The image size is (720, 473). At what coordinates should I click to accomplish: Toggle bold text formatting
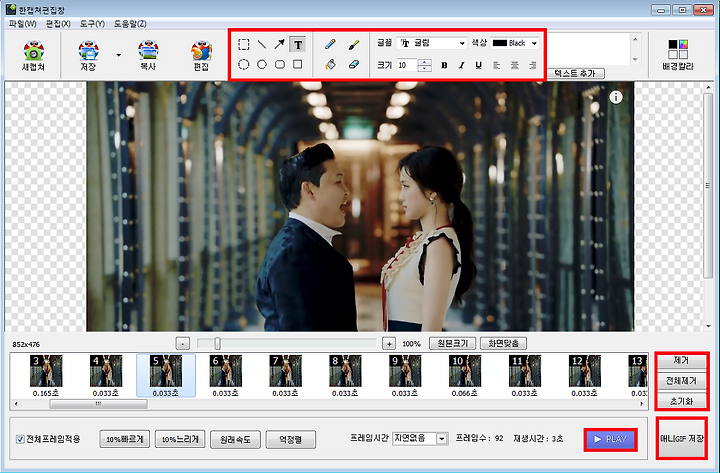click(444, 65)
